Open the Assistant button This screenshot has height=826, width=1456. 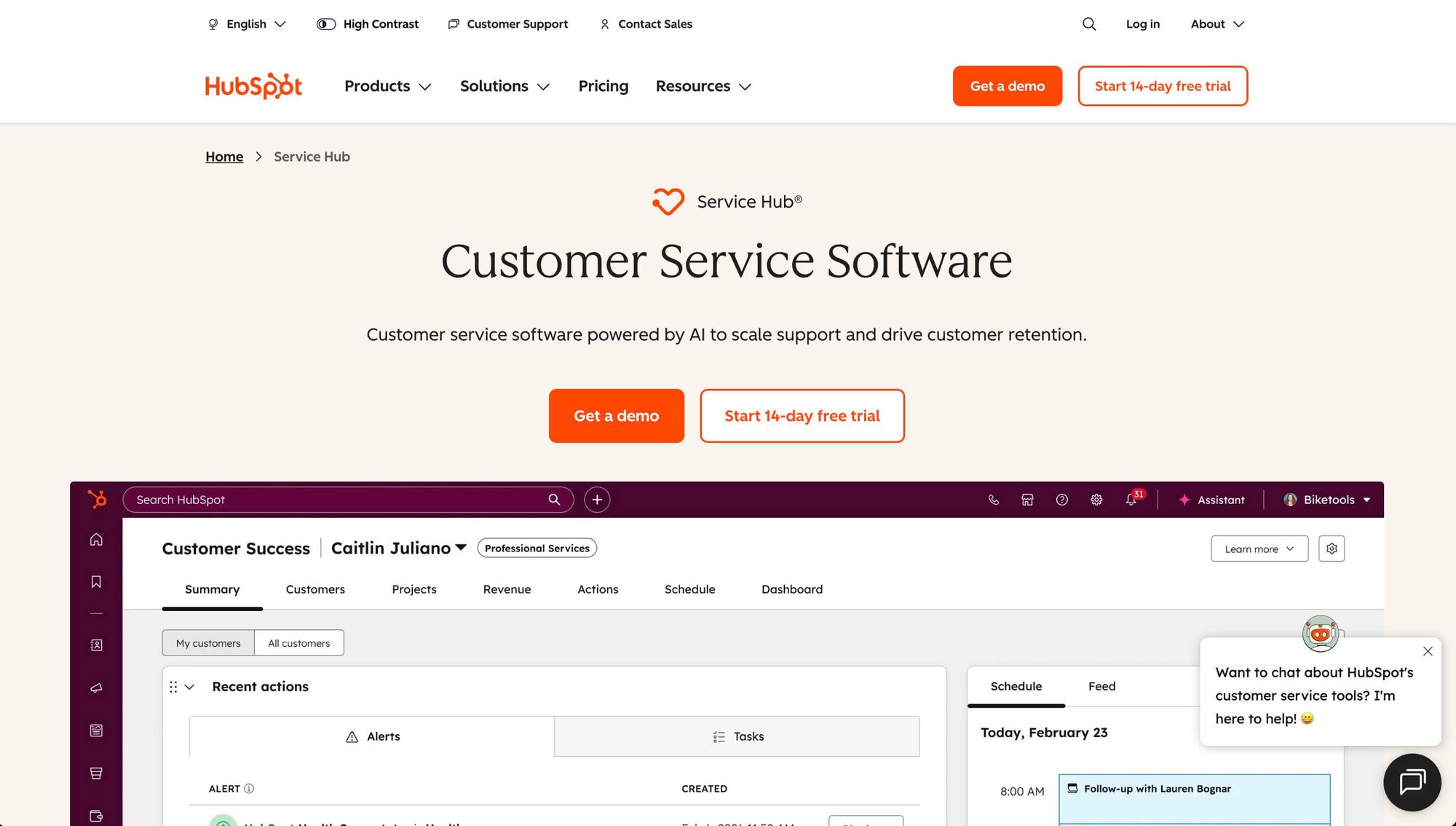(x=1211, y=500)
